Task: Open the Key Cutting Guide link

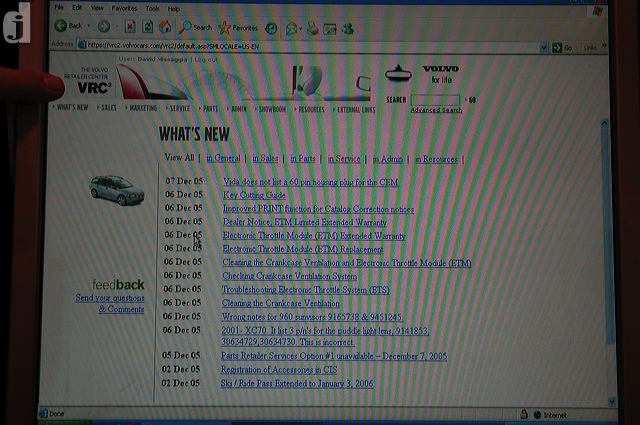Action: [254, 195]
